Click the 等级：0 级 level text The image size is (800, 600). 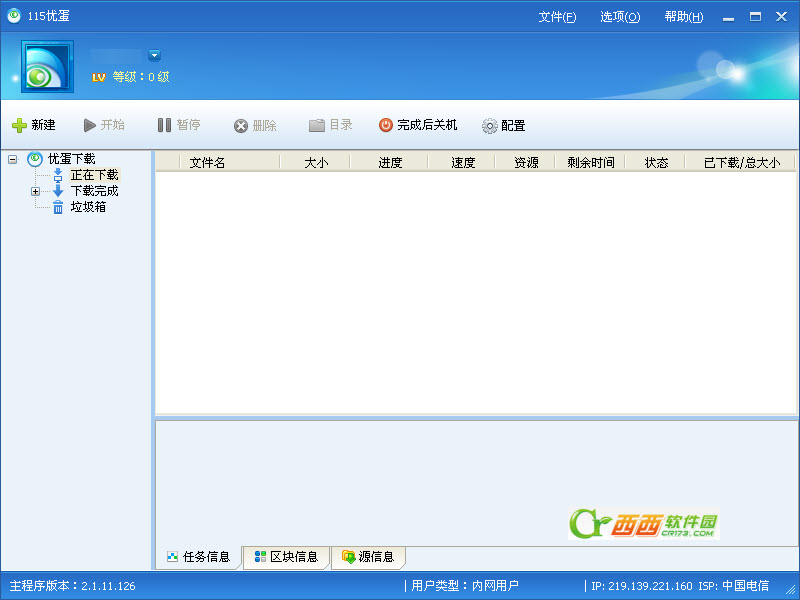pos(141,77)
